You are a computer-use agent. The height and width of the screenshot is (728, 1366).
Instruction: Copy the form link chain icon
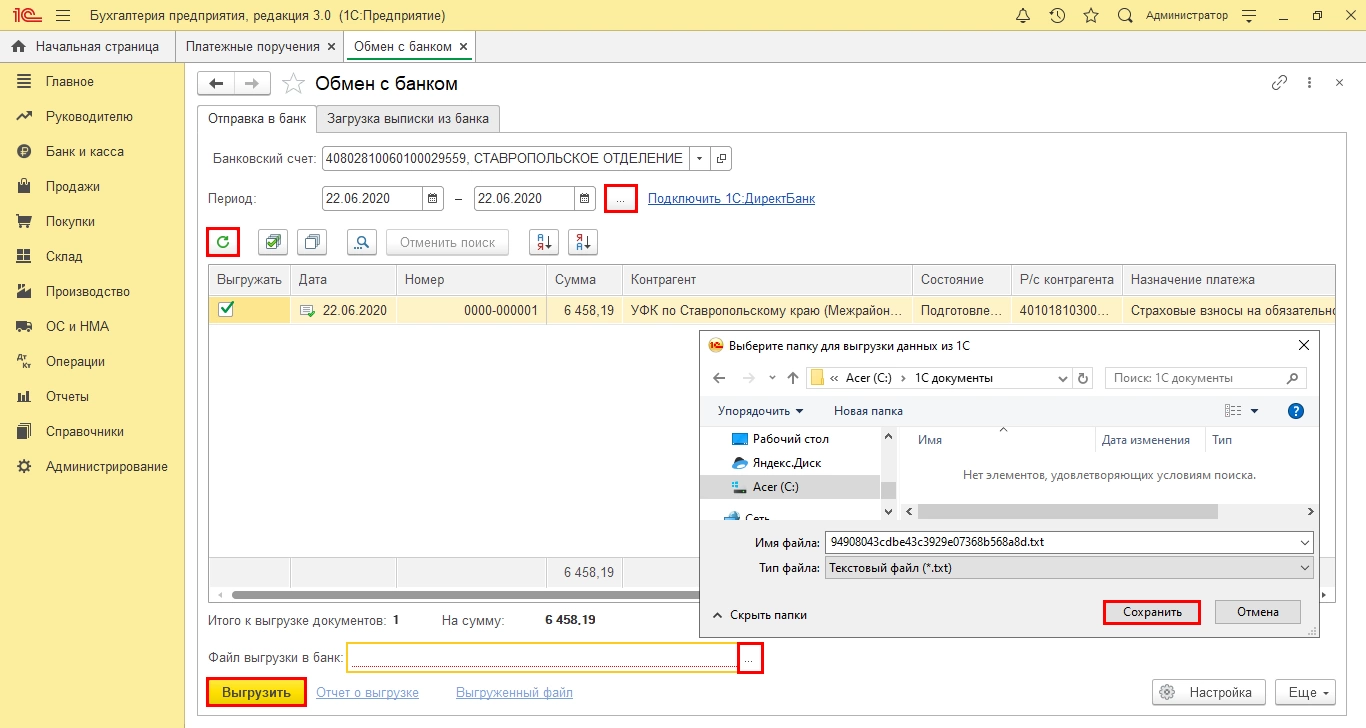(x=1279, y=83)
